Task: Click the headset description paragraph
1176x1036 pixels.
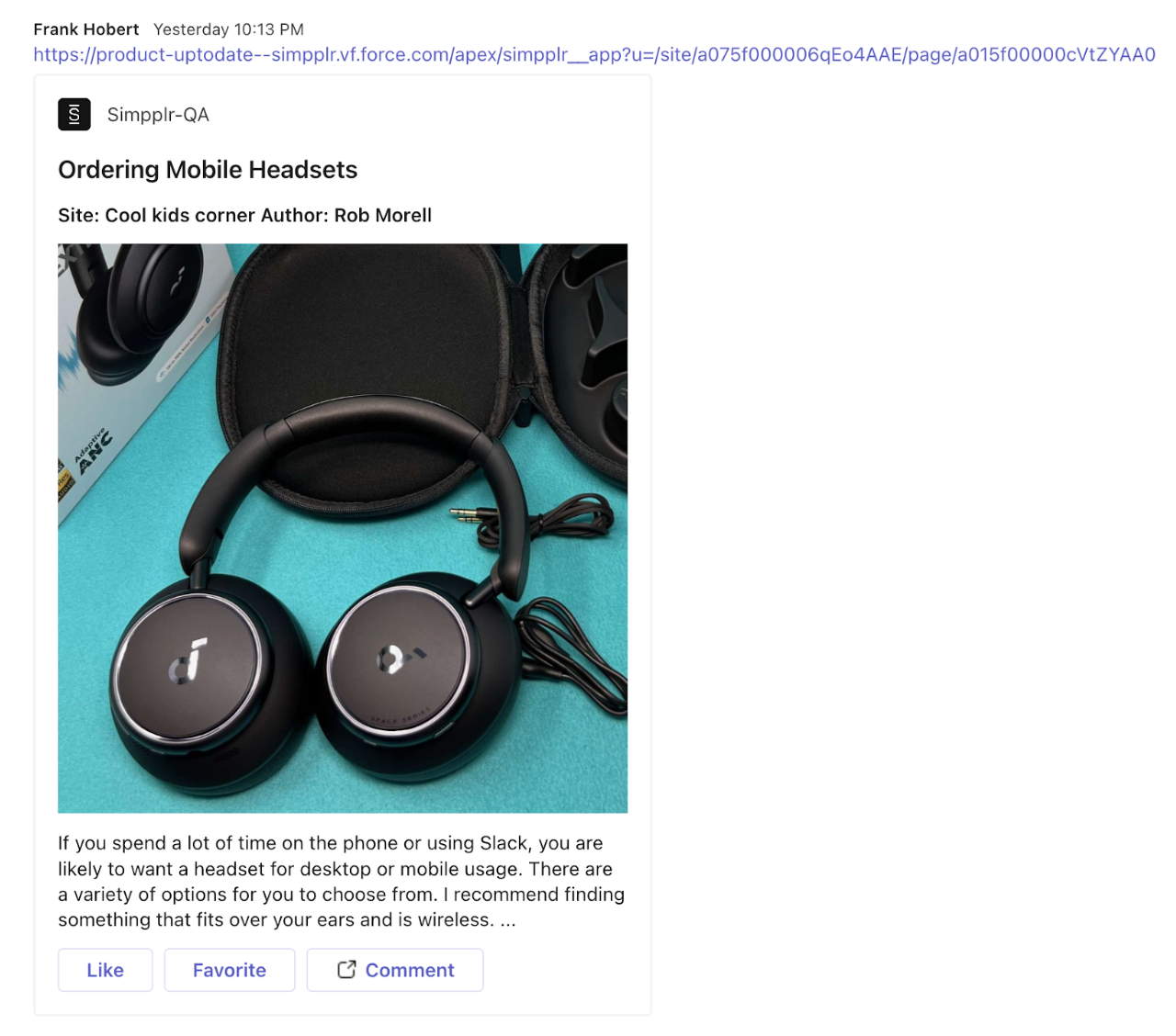Action: point(342,881)
